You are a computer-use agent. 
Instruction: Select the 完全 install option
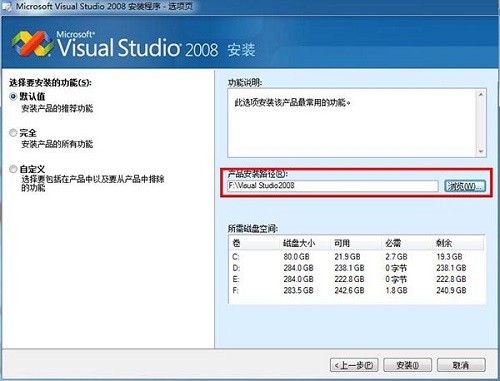click(13, 133)
